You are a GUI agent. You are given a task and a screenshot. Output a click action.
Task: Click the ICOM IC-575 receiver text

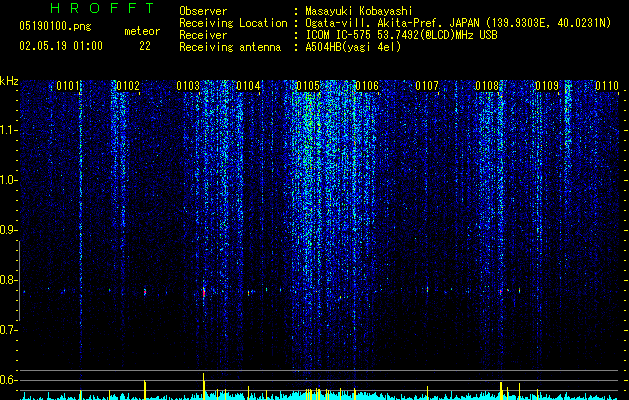point(401,35)
